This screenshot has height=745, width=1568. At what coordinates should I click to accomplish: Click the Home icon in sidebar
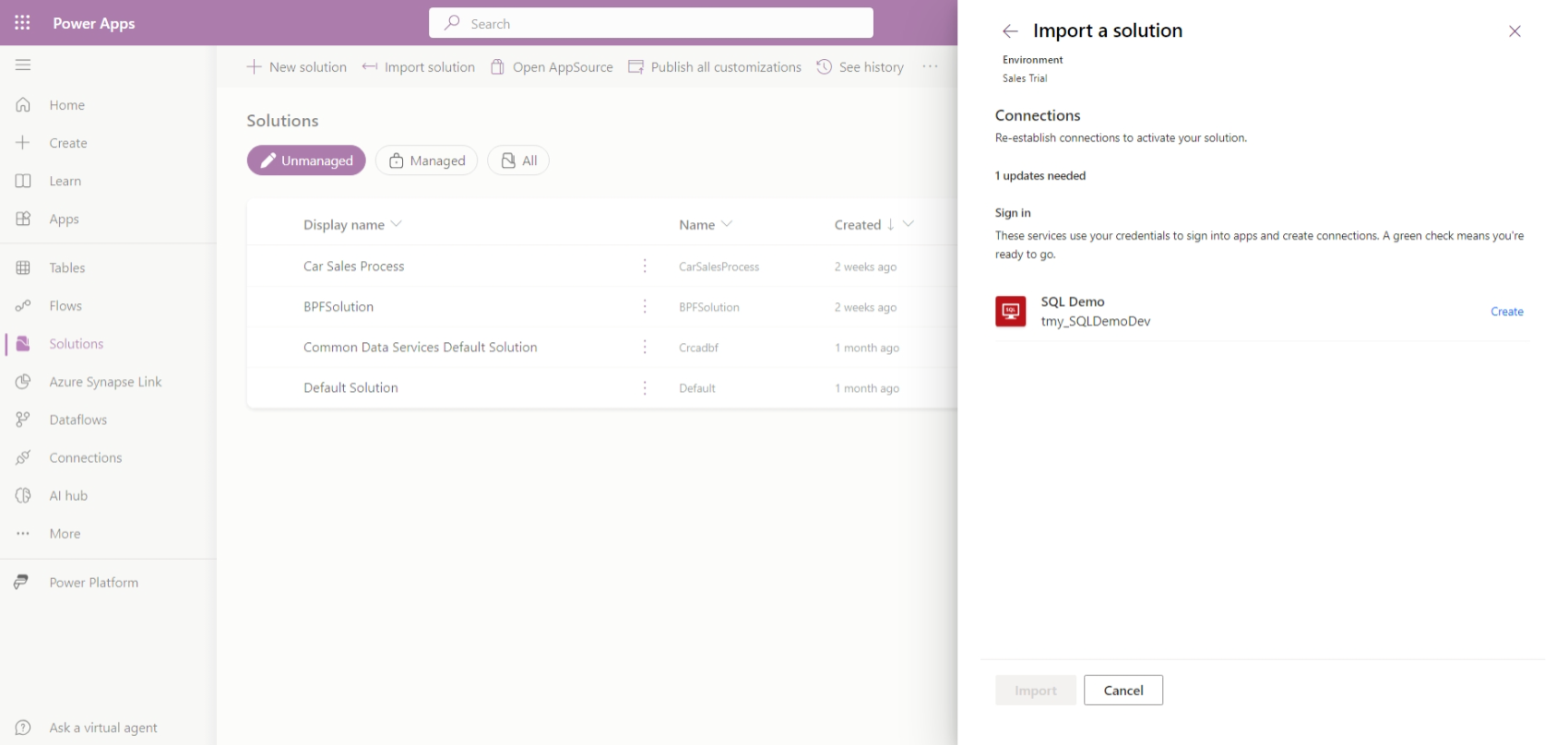[x=23, y=105]
